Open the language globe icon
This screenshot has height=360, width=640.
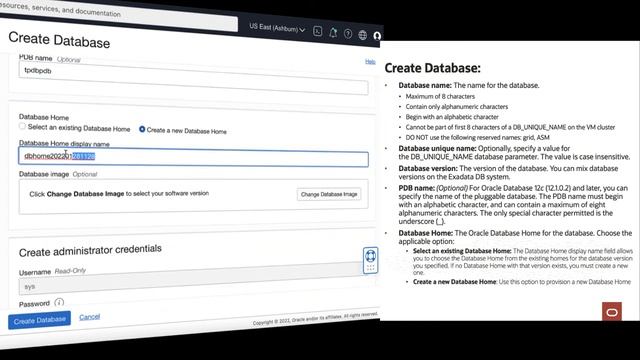click(x=362, y=35)
